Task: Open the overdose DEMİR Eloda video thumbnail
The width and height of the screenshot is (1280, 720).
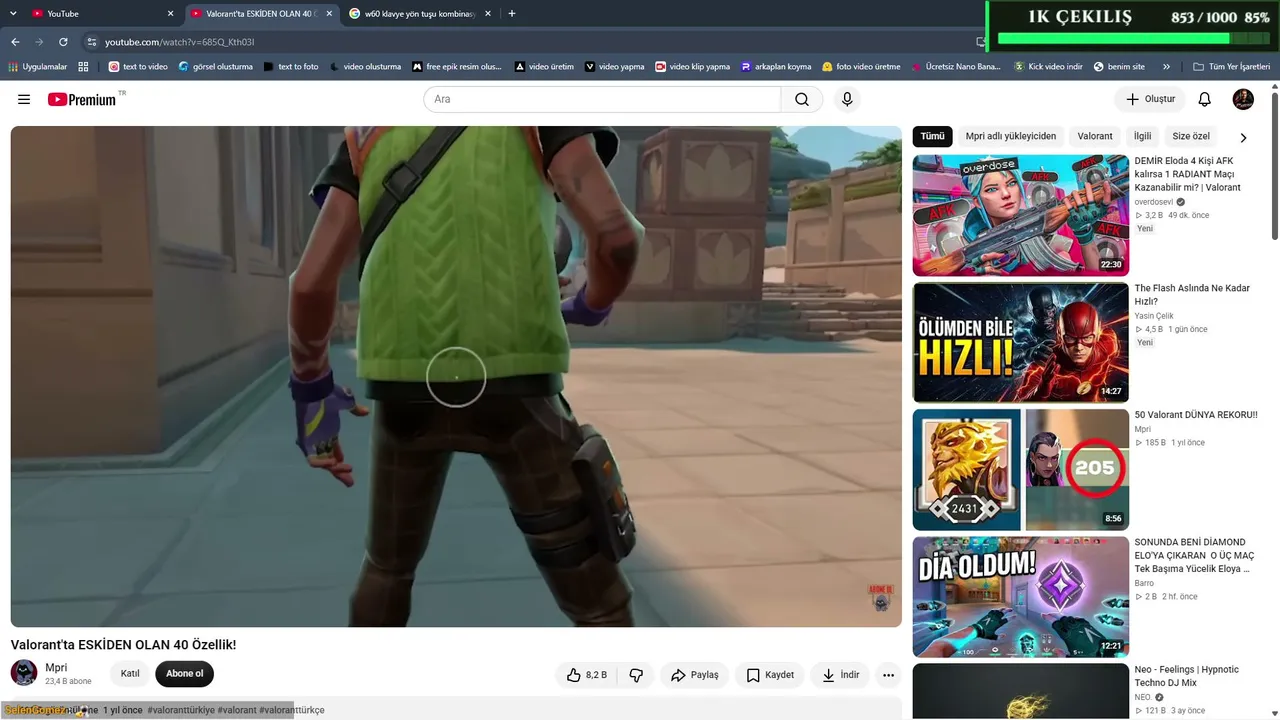Action: 1021,215
